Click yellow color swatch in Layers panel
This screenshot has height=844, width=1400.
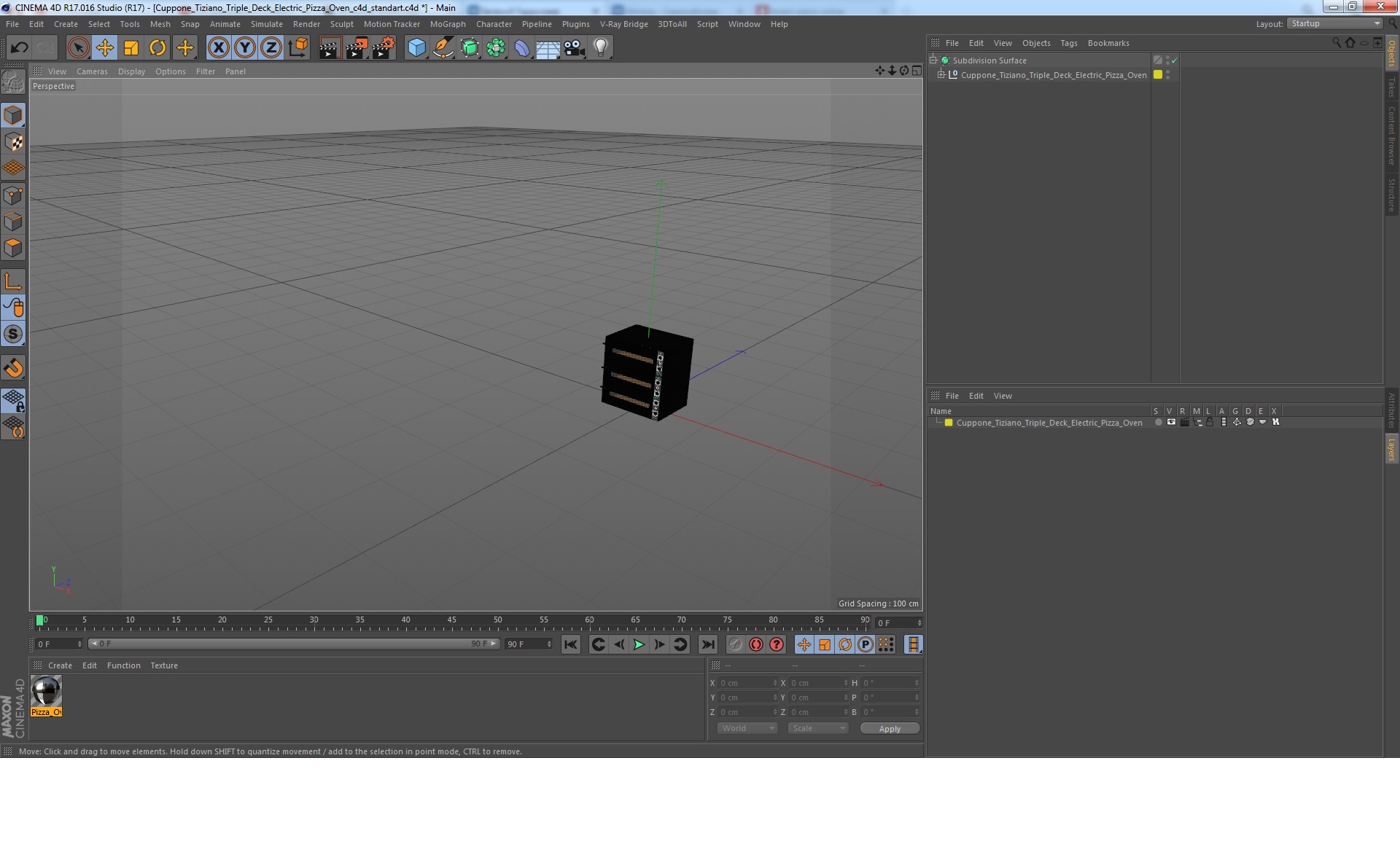(949, 423)
